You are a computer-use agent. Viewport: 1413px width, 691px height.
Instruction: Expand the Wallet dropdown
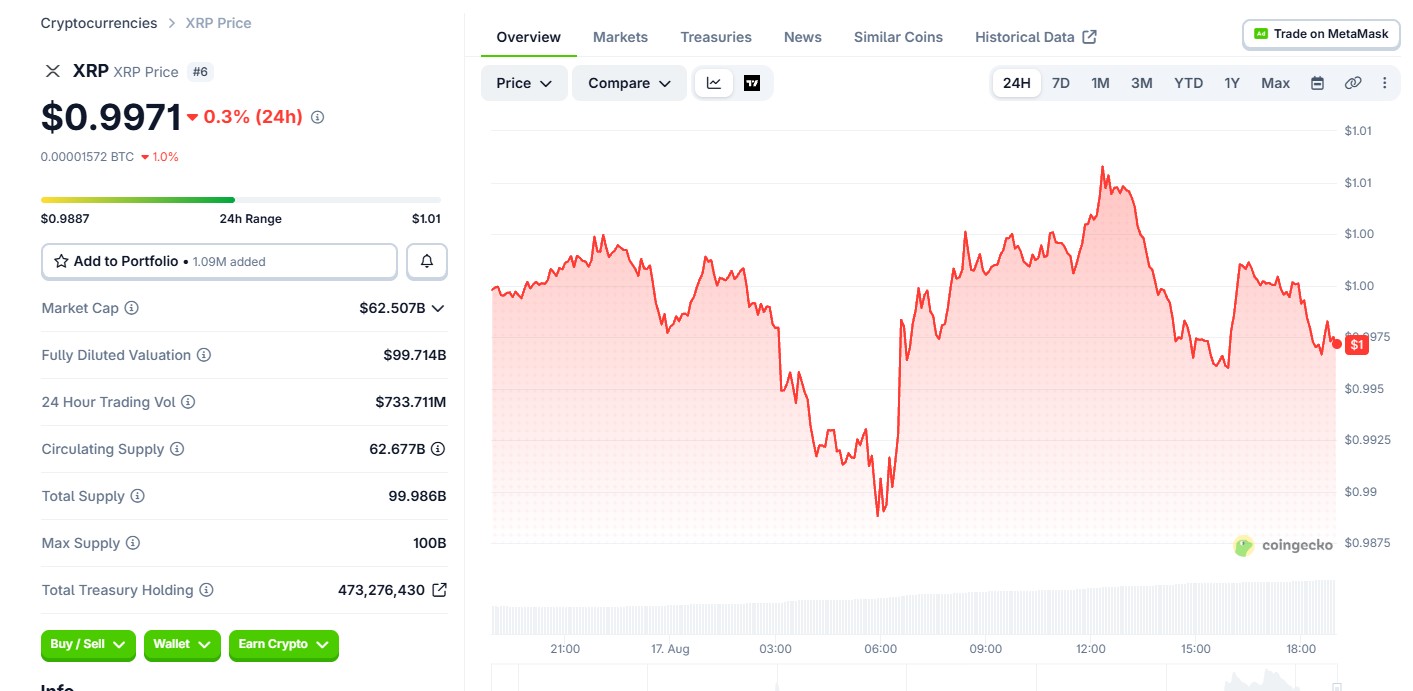182,645
